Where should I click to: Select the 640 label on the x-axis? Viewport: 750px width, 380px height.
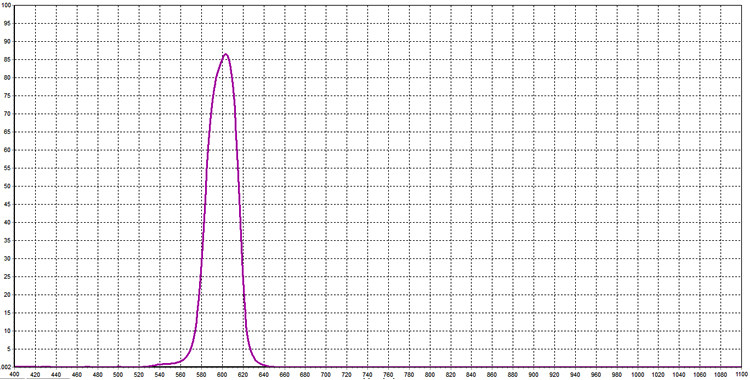pos(264,373)
